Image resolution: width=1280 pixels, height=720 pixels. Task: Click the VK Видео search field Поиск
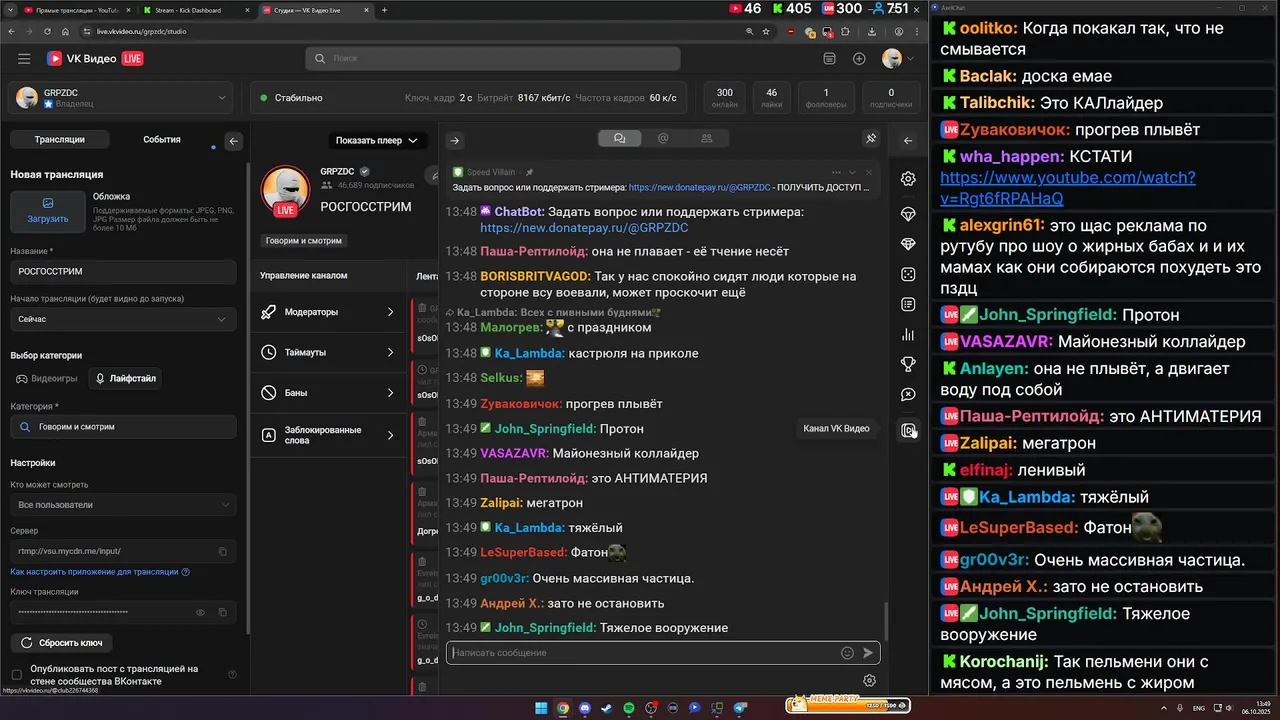tap(492, 59)
